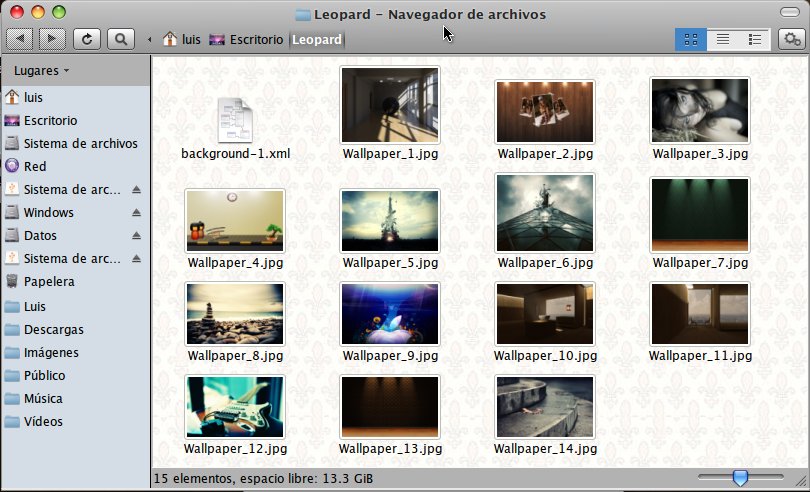The width and height of the screenshot is (810, 492).
Task: Select Wallpaper_5.jpg thumbnail
Action: (x=390, y=221)
